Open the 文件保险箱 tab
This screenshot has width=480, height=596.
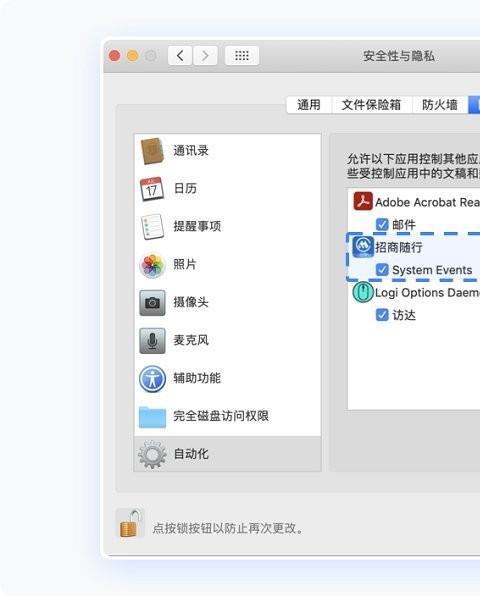click(x=371, y=105)
